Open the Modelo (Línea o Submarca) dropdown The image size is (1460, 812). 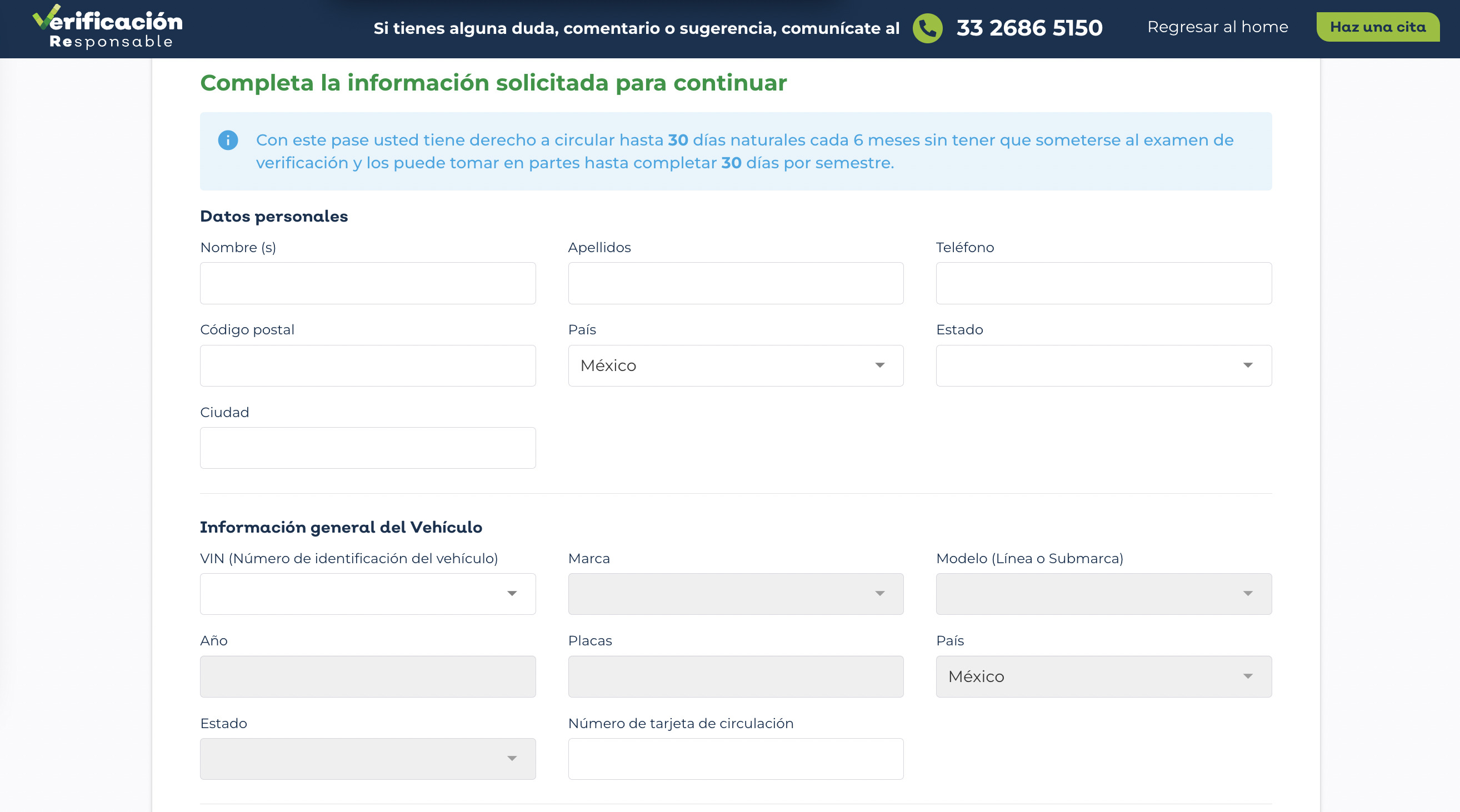tap(1103, 594)
